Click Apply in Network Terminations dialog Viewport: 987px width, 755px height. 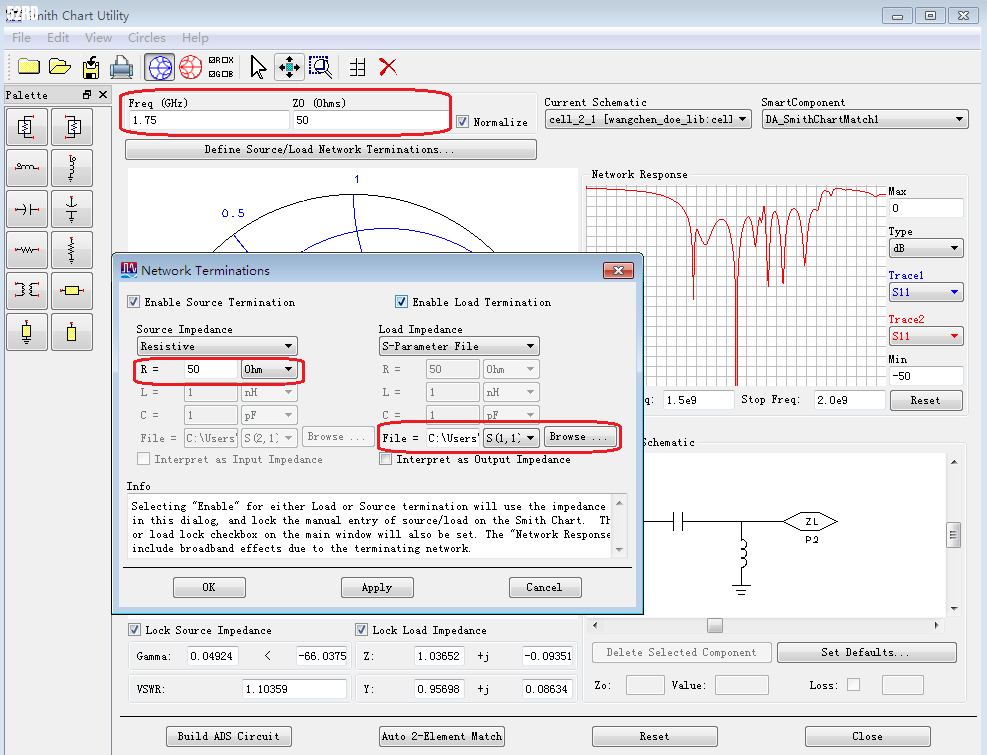coord(377,588)
